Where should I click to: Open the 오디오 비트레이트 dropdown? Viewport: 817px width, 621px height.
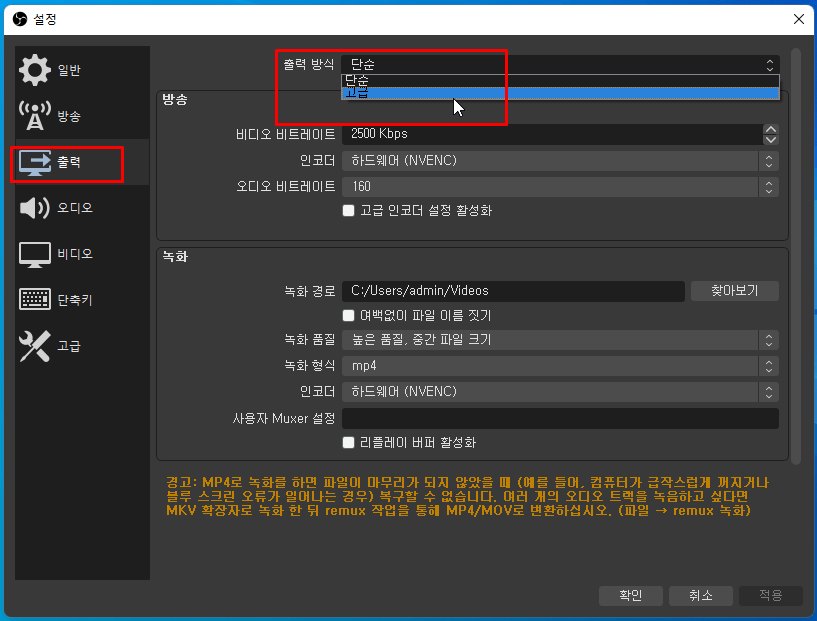tap(560, 187)
